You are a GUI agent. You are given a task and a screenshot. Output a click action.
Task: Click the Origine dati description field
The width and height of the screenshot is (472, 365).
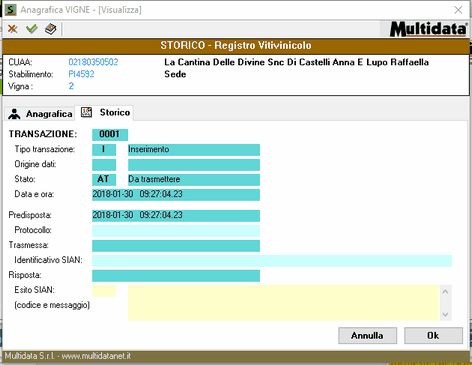(194, 165)
